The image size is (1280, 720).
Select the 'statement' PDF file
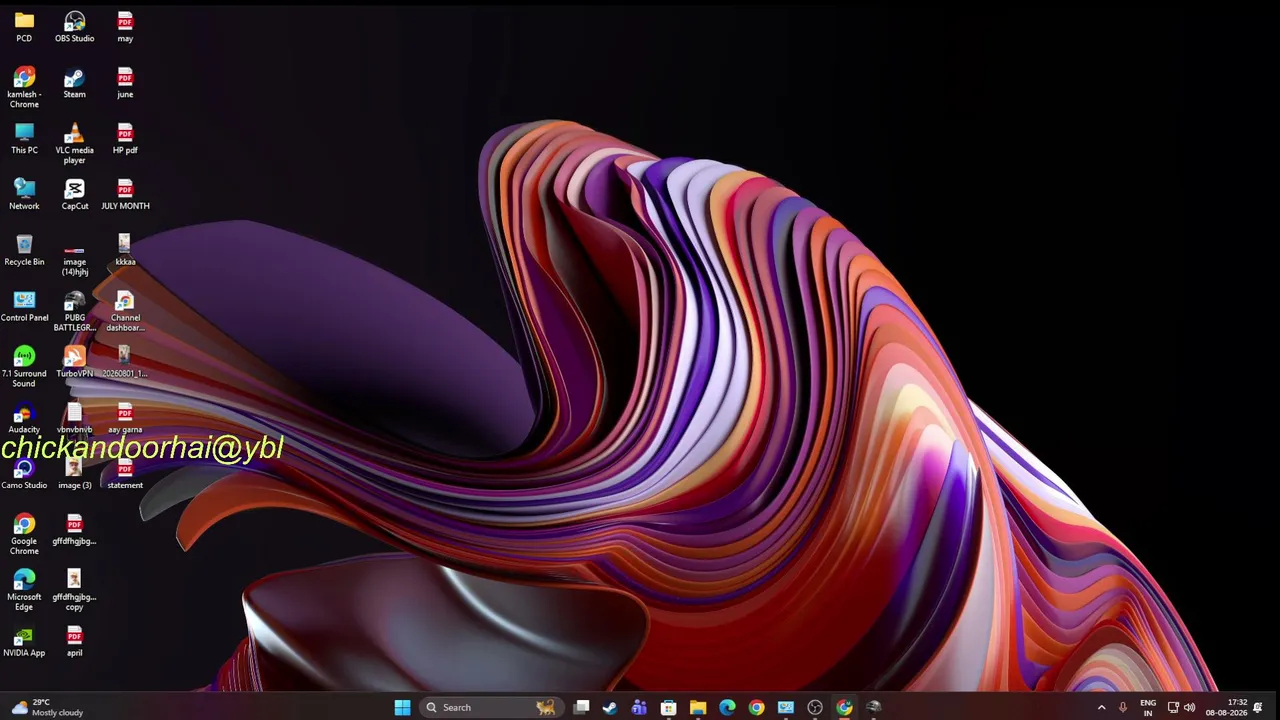pos(125,475)
